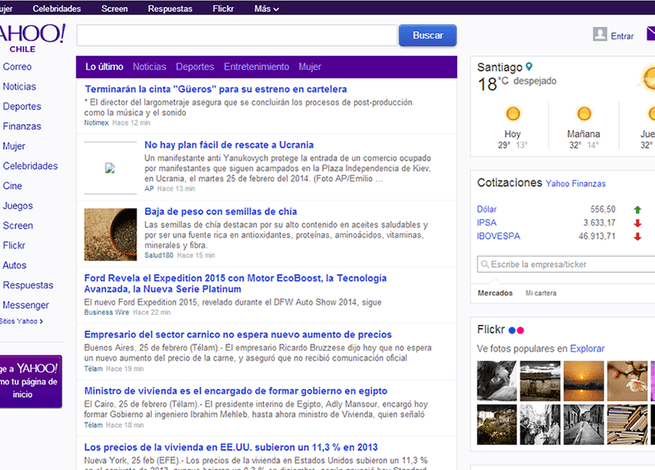
Task: Expand the Sitios Yahoo list
Action: click(21, 321)
